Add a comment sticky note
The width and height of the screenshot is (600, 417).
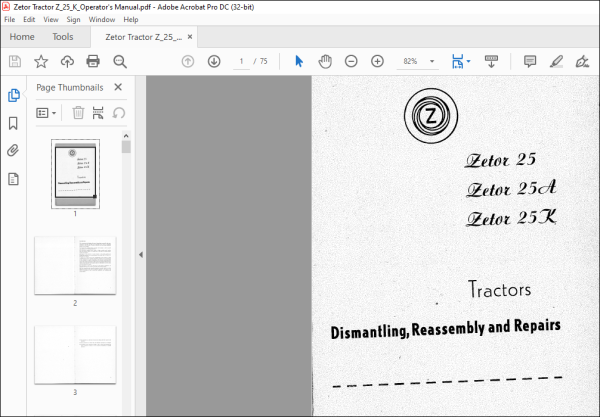pos(530,61)
